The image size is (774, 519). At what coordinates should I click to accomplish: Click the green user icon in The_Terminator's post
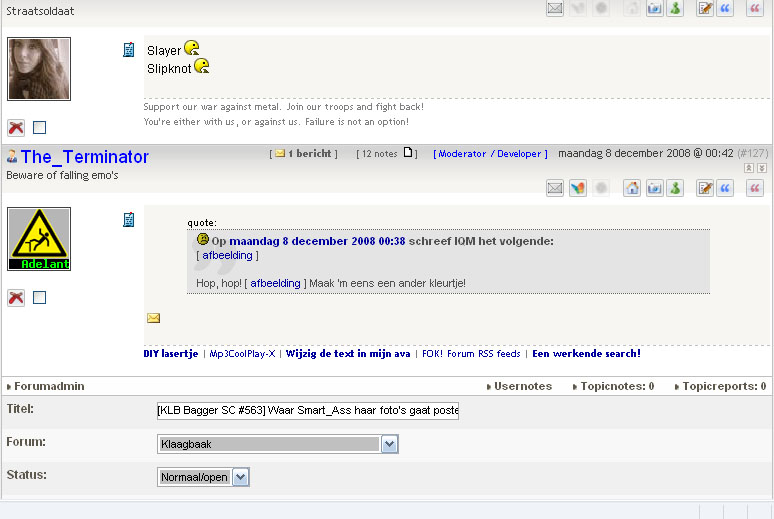click(675, 188)
